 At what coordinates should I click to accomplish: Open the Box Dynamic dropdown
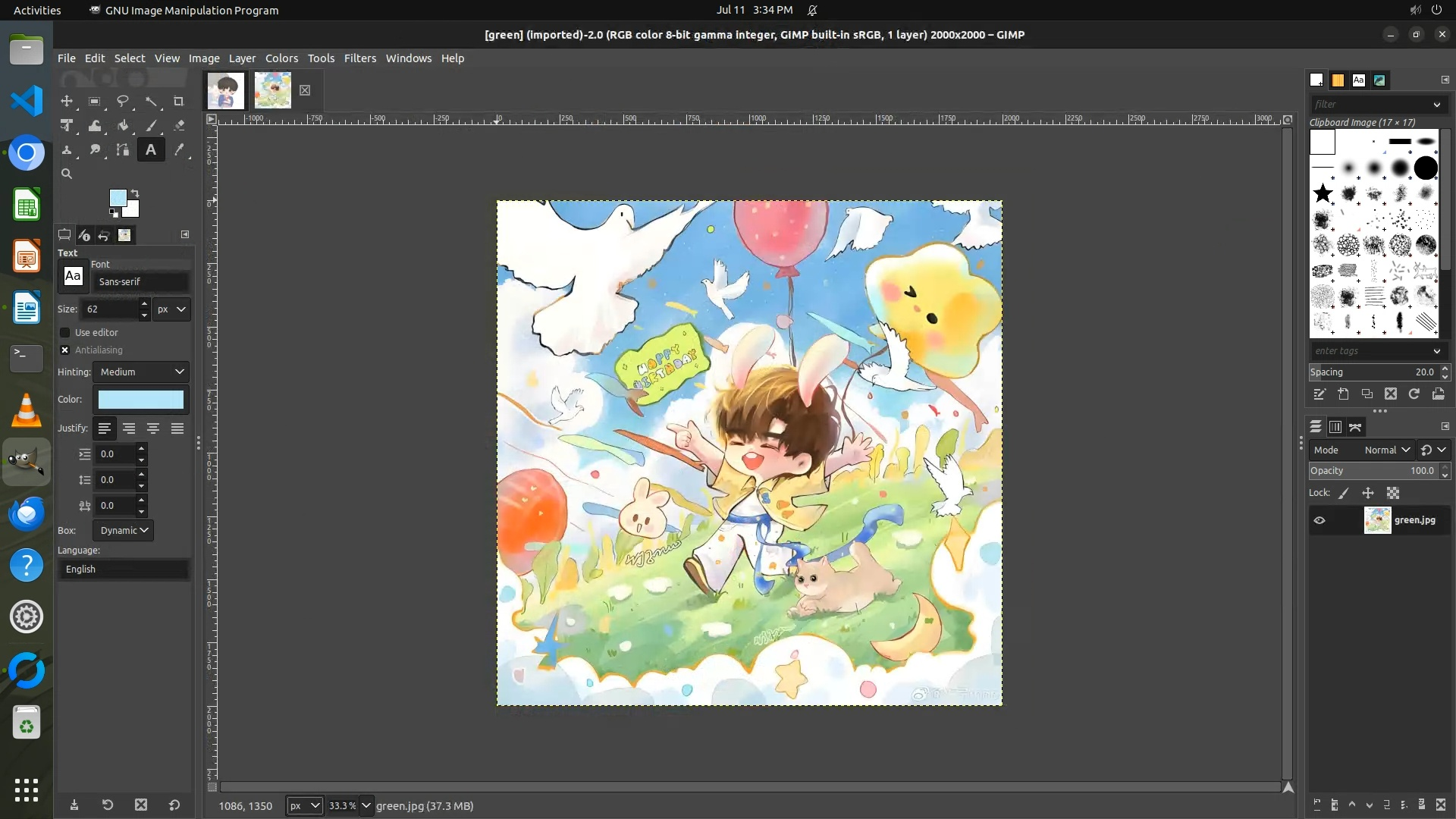[124, 530]
